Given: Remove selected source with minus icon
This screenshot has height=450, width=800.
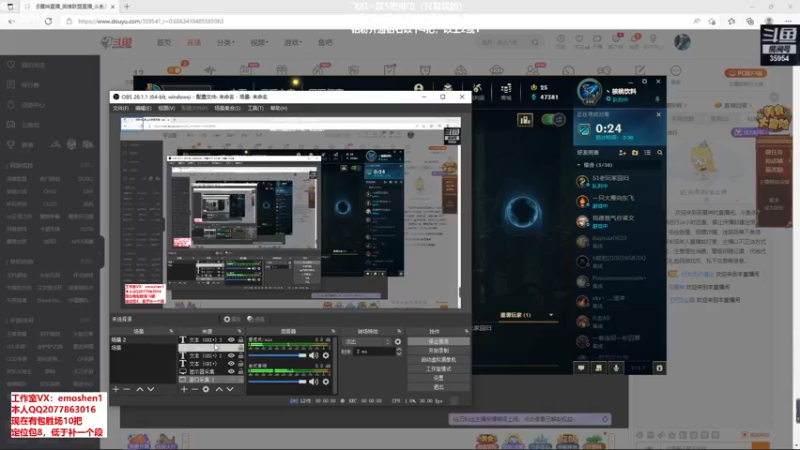Looking at the screenshot, I should click(x=194, y=389).
